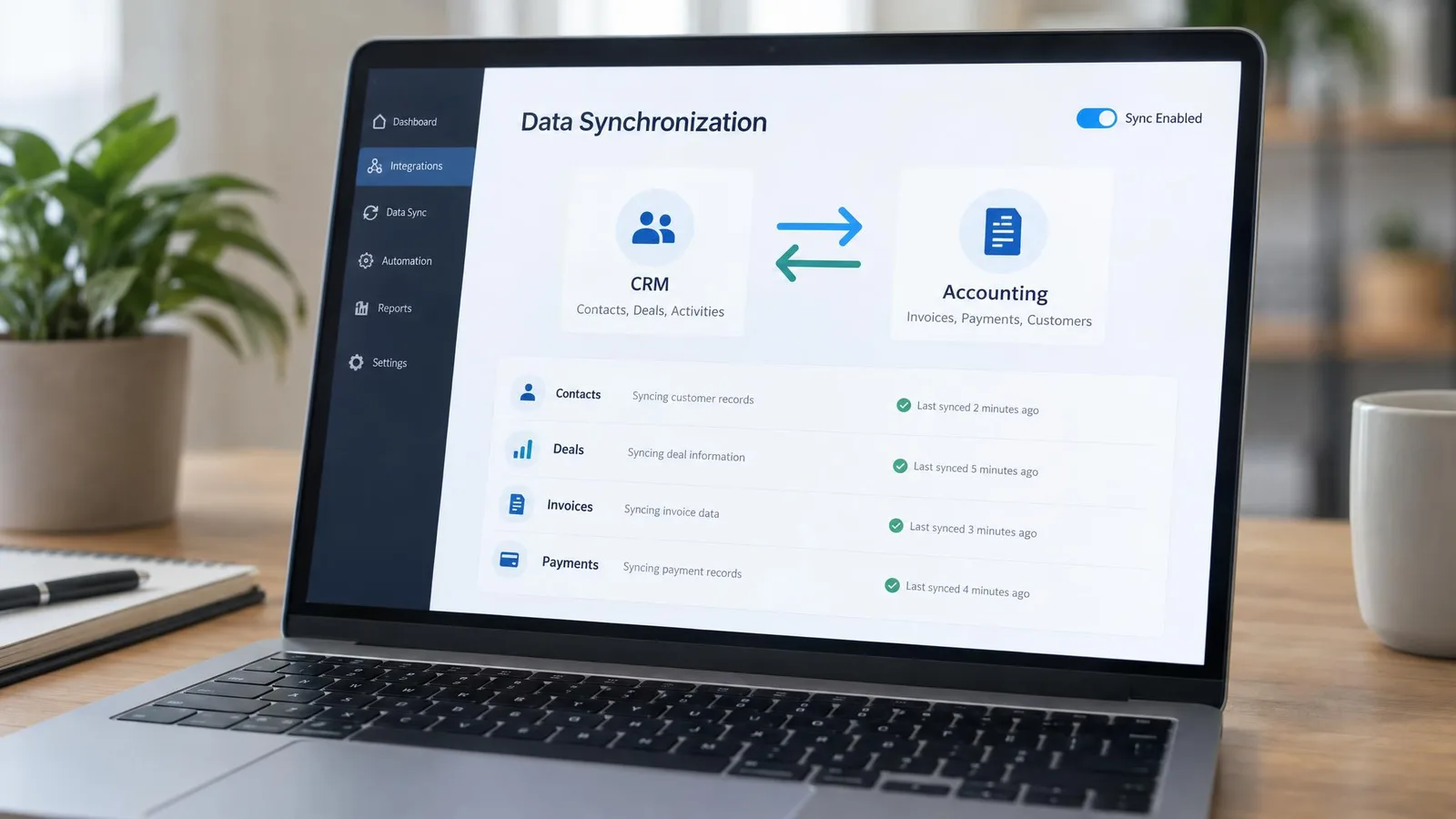
Task: Click the 'Sync Enabled' label
Action: 1163,118
